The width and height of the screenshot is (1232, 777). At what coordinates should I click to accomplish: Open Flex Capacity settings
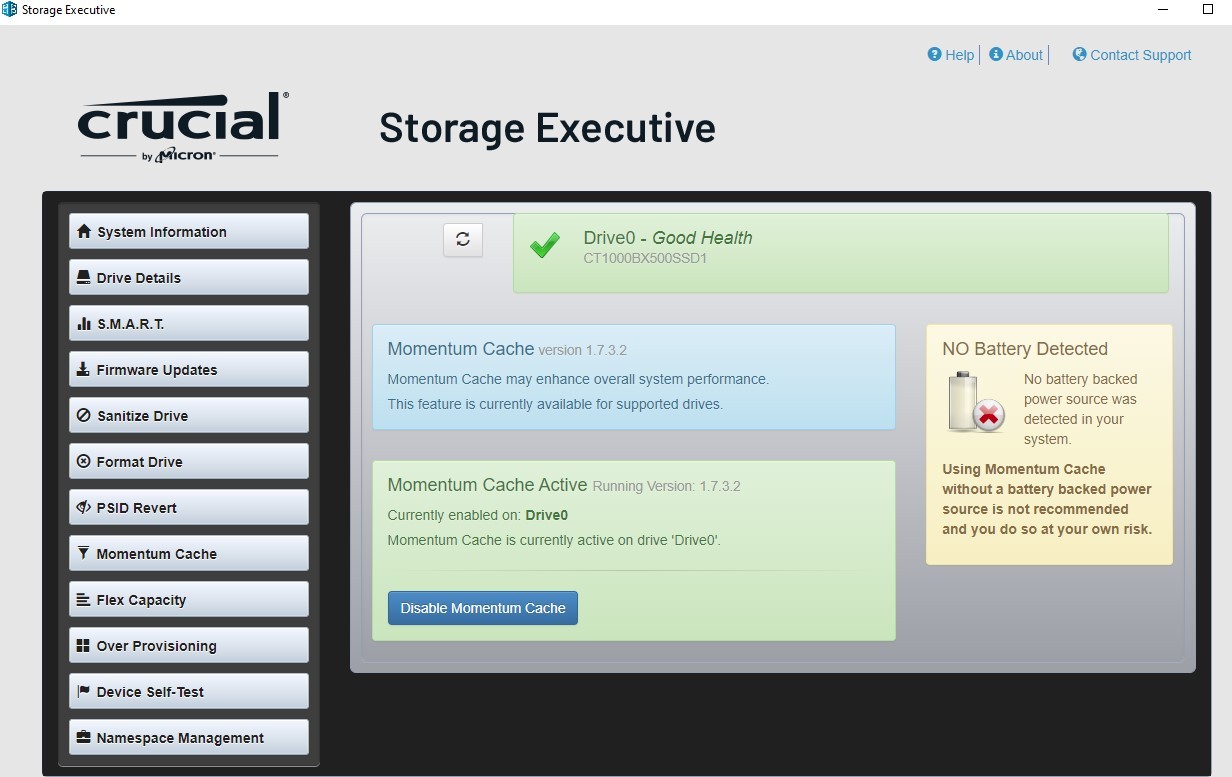point(189,599)
